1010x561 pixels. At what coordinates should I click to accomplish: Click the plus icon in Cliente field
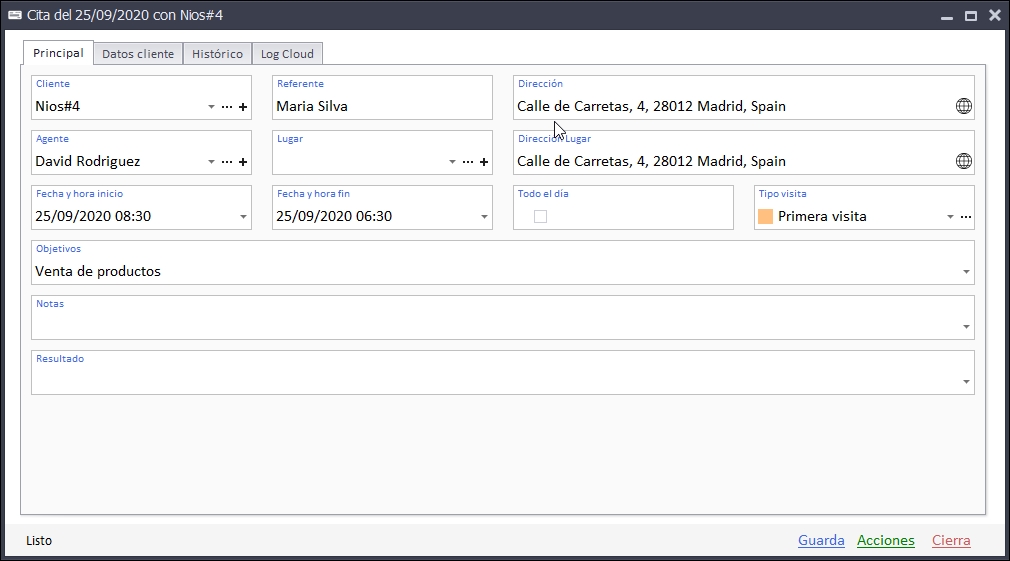click(x=243, y=107)
